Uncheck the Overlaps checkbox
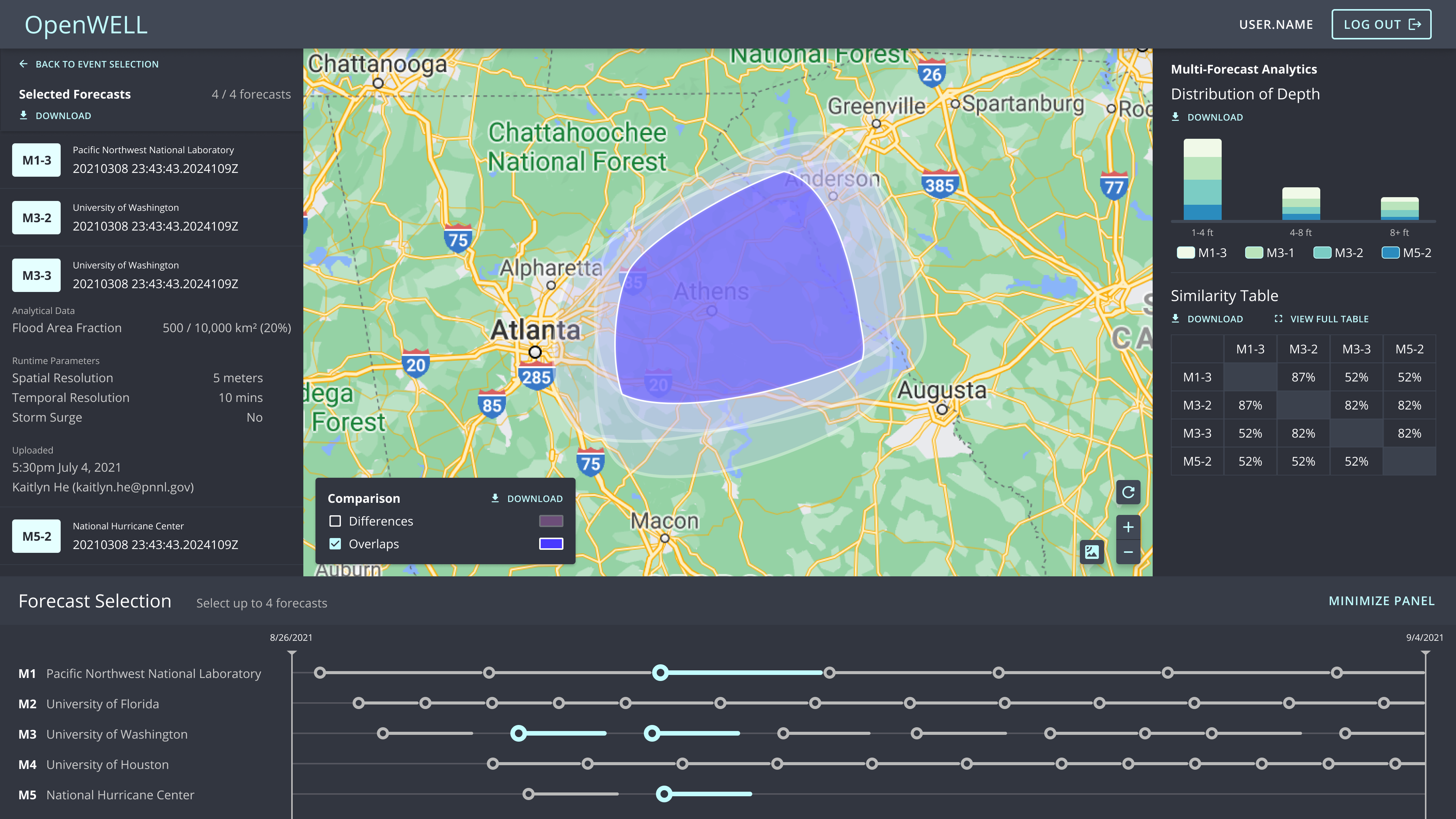 coord(335,544)
